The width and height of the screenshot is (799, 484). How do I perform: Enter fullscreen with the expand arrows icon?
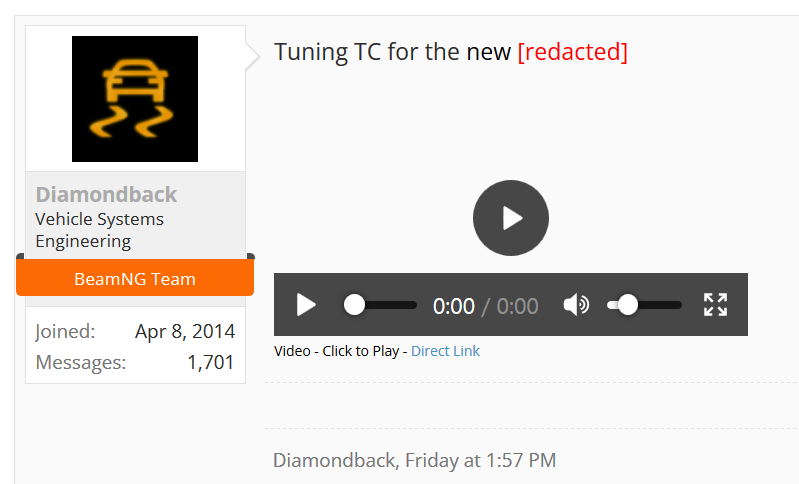[x=715, y=305]
